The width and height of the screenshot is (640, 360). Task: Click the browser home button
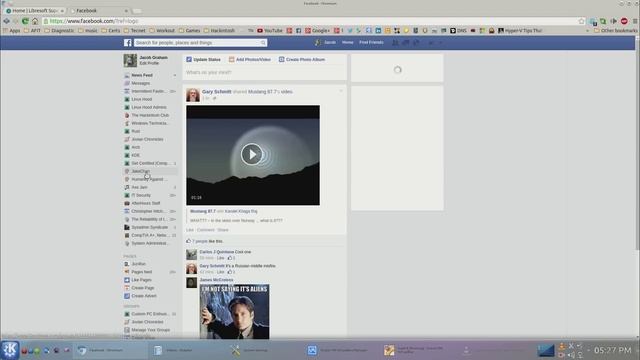coord(35,21)
